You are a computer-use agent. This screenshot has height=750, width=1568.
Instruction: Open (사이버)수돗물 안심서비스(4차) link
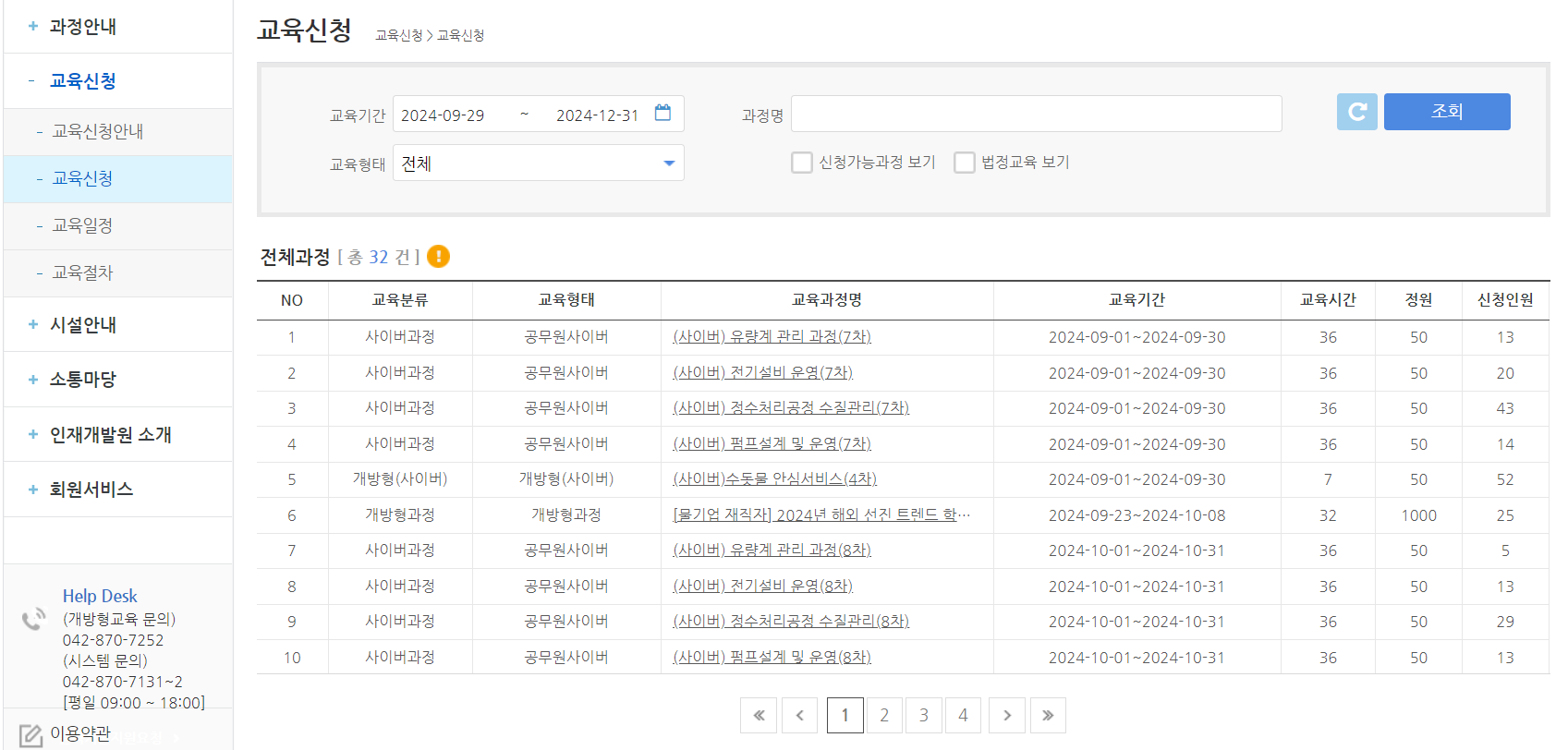pos(774,479)
